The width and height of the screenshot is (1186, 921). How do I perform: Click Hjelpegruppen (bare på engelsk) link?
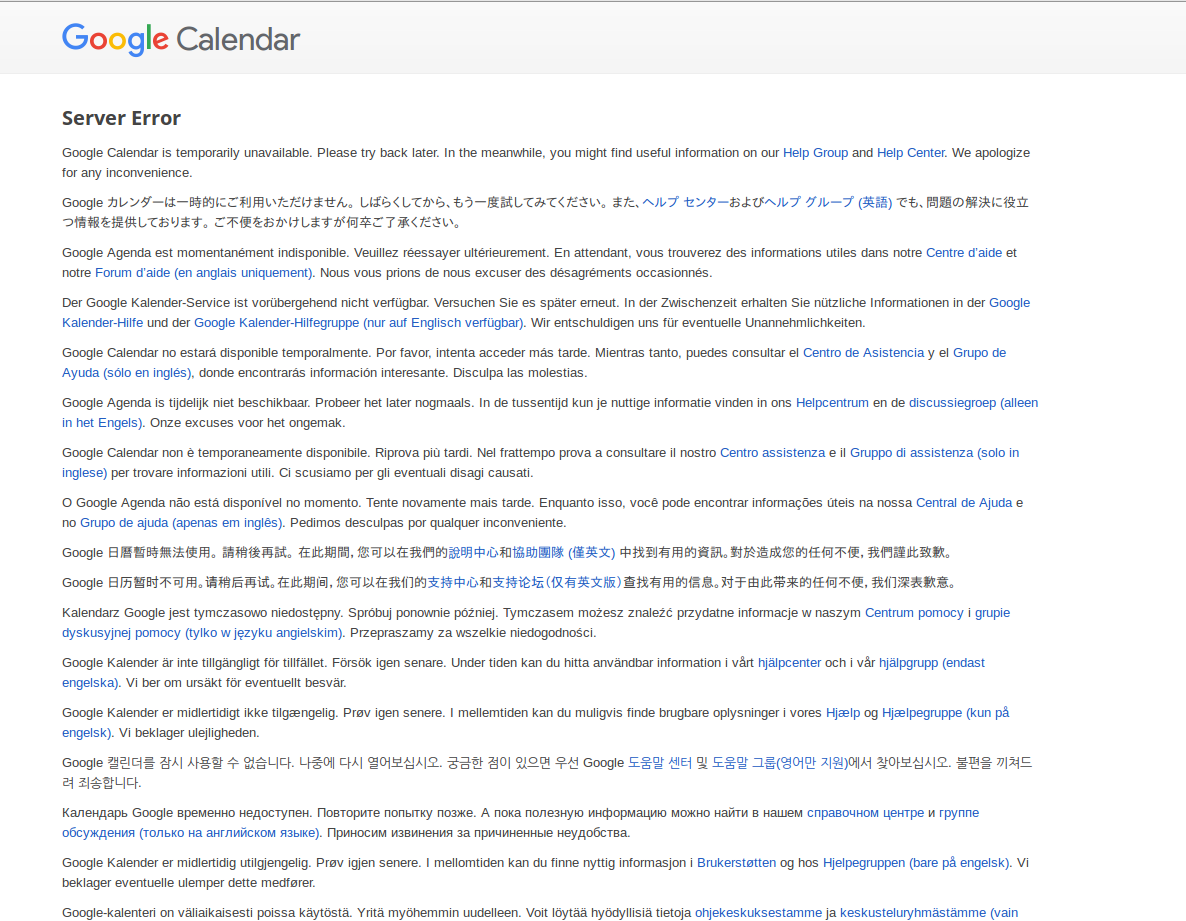tap(916, 863)
